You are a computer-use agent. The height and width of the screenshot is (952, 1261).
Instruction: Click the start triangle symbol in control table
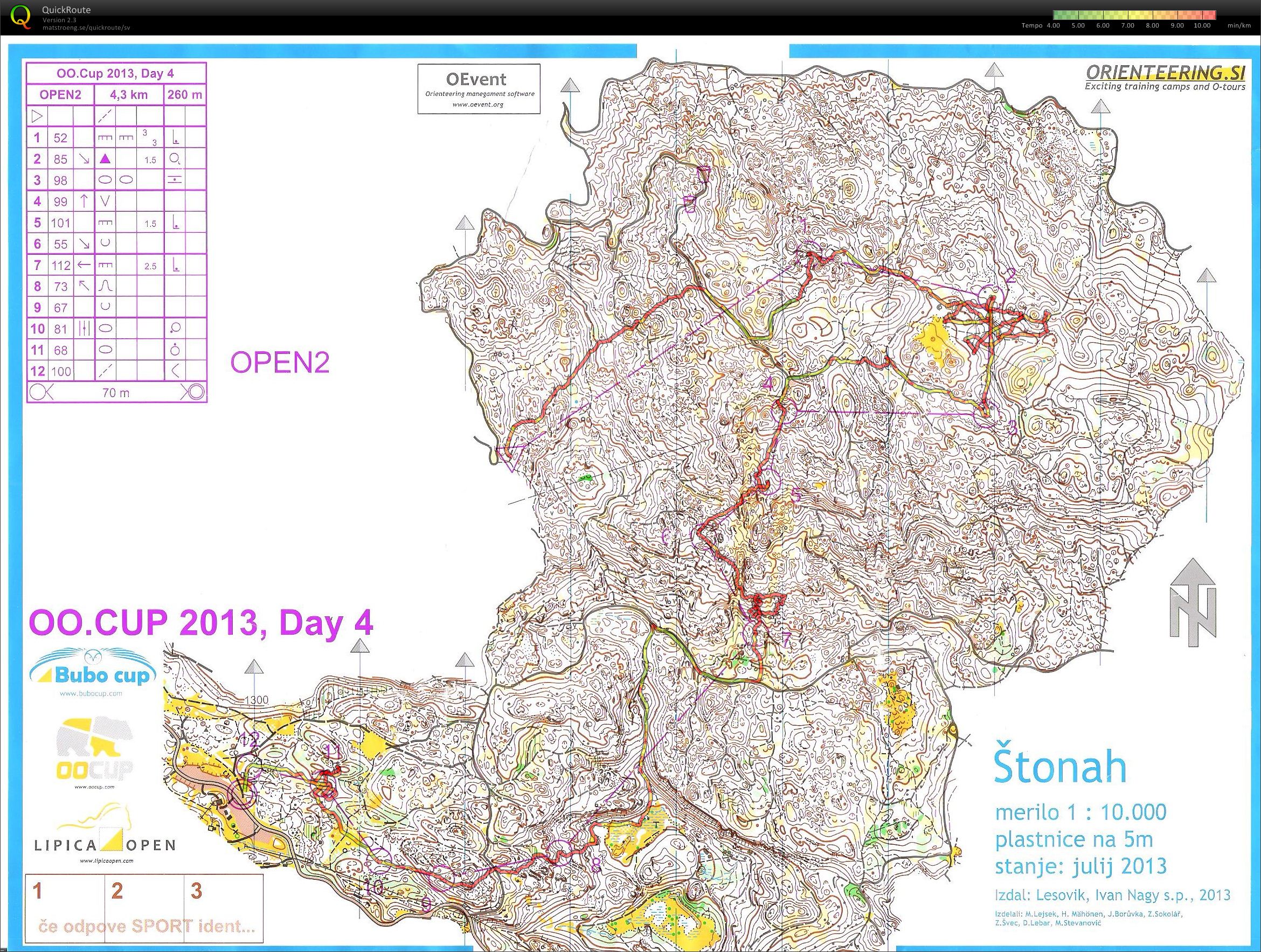[37, 116]
